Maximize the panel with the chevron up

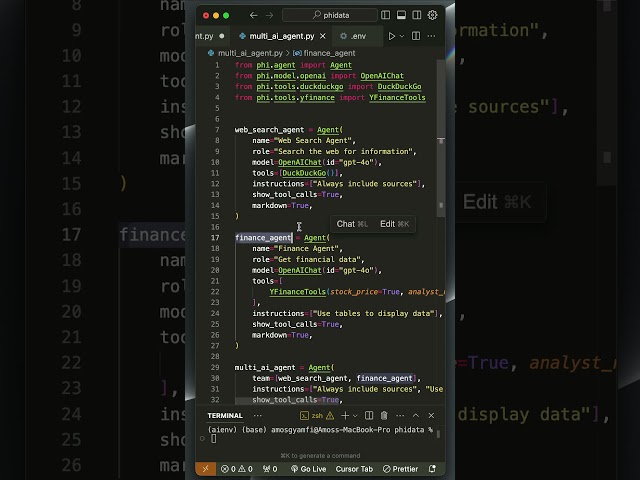click(x=416, y=416)
